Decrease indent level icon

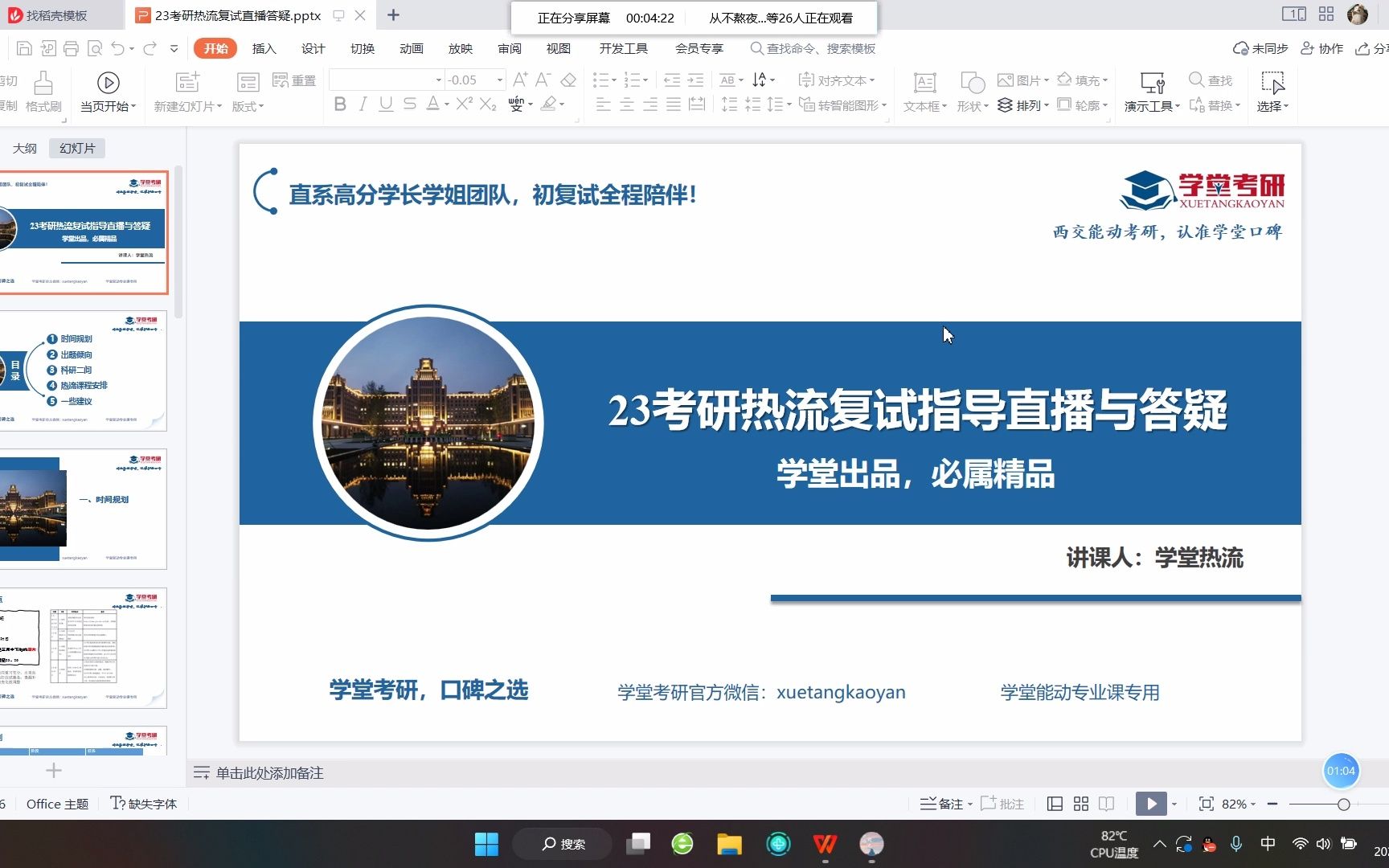pos(672,80)
